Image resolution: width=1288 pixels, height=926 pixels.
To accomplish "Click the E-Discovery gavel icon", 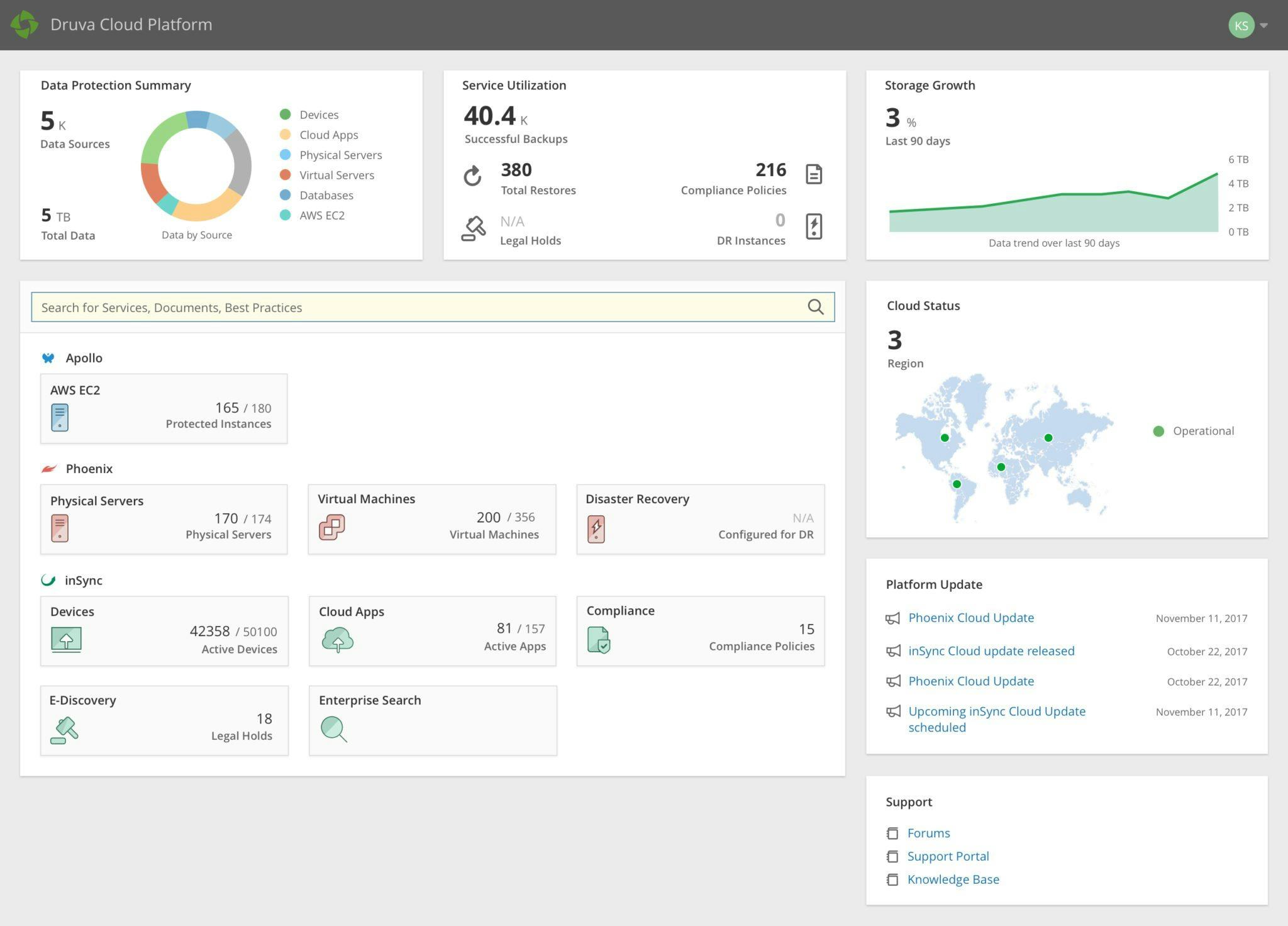I will (x=64, y=728).
